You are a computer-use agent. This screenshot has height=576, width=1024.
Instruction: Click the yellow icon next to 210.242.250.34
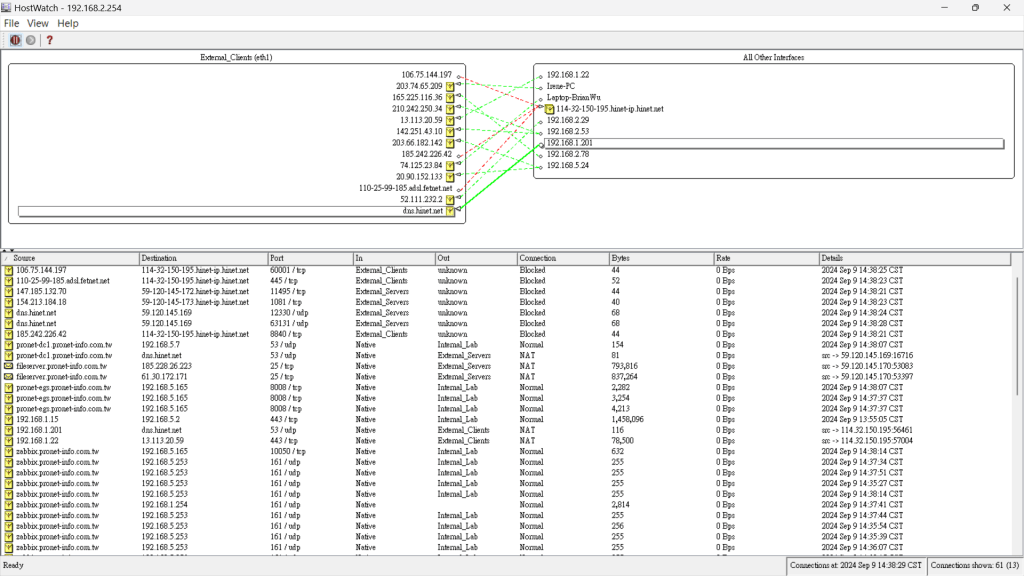click(450, 109)
